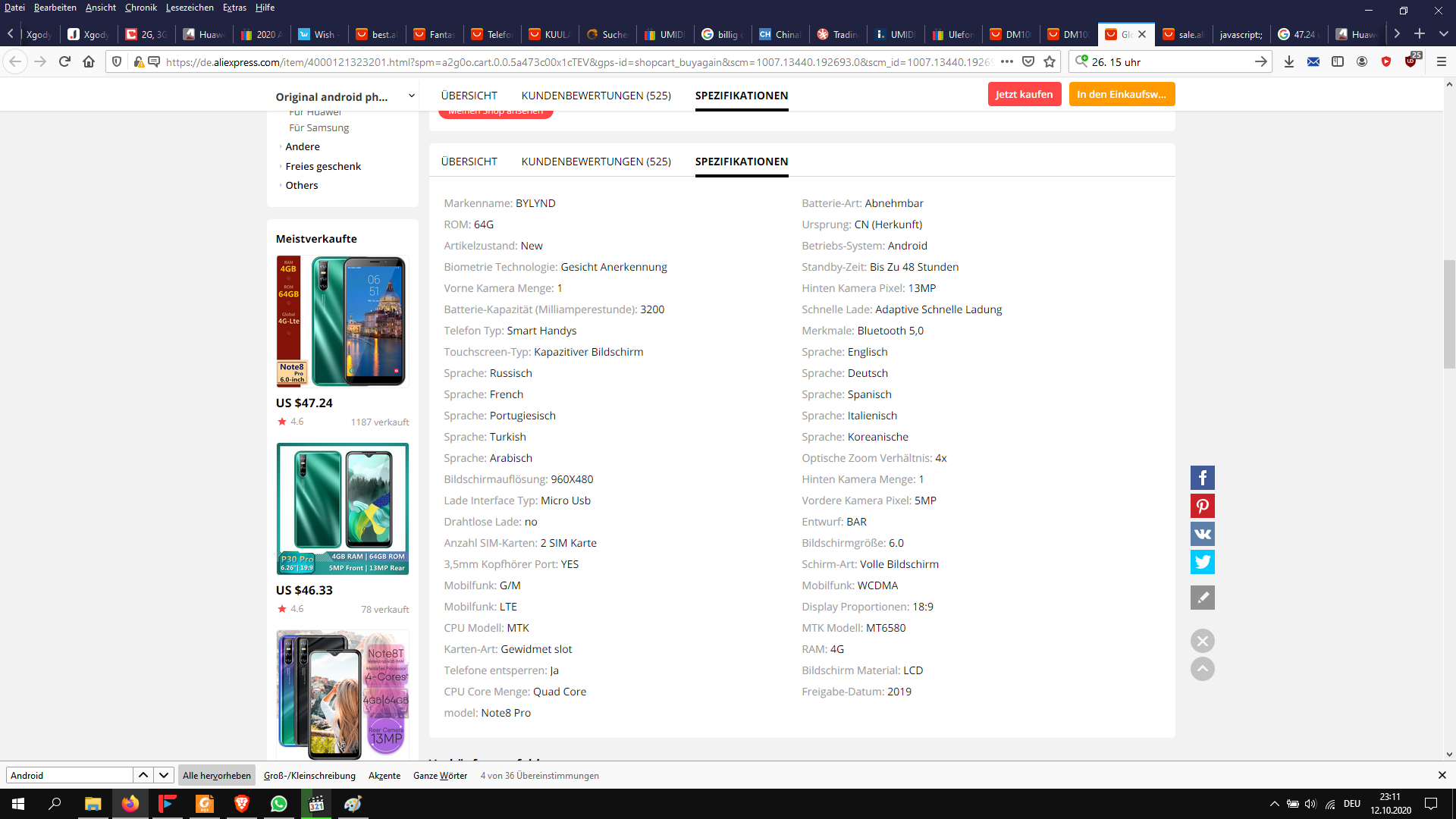The image size is (1456, 819).
Task: Share the item on VK
Action: pyautogui.click(x=1202, y=534)
